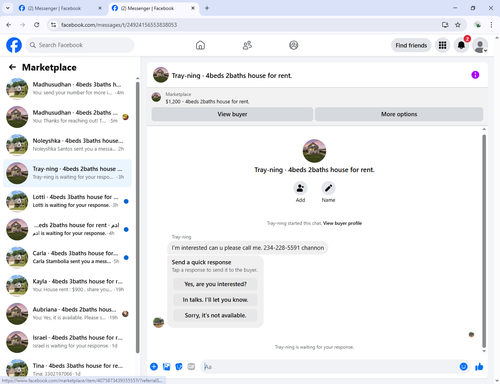Open Noleyshka conversation
500x384 pixels.
[x=67, y=145]
